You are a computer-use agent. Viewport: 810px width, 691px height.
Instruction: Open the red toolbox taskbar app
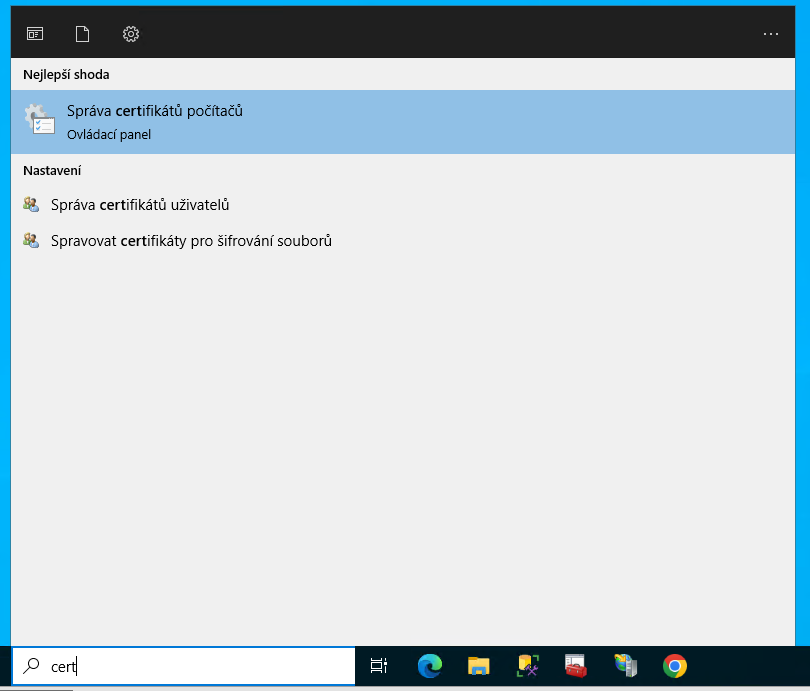coord(576,666)
